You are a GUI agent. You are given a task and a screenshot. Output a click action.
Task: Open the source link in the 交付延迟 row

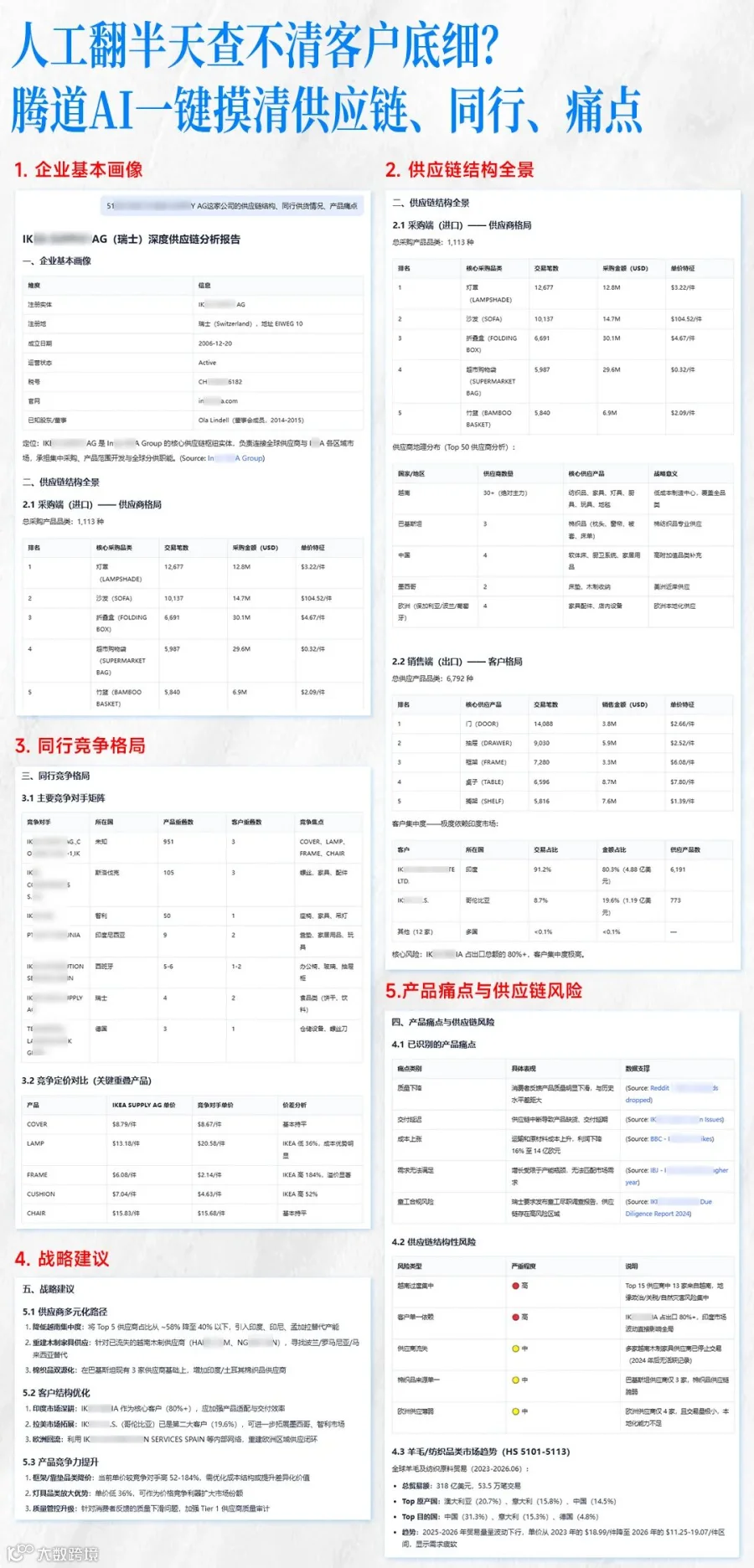(675, 1119)
